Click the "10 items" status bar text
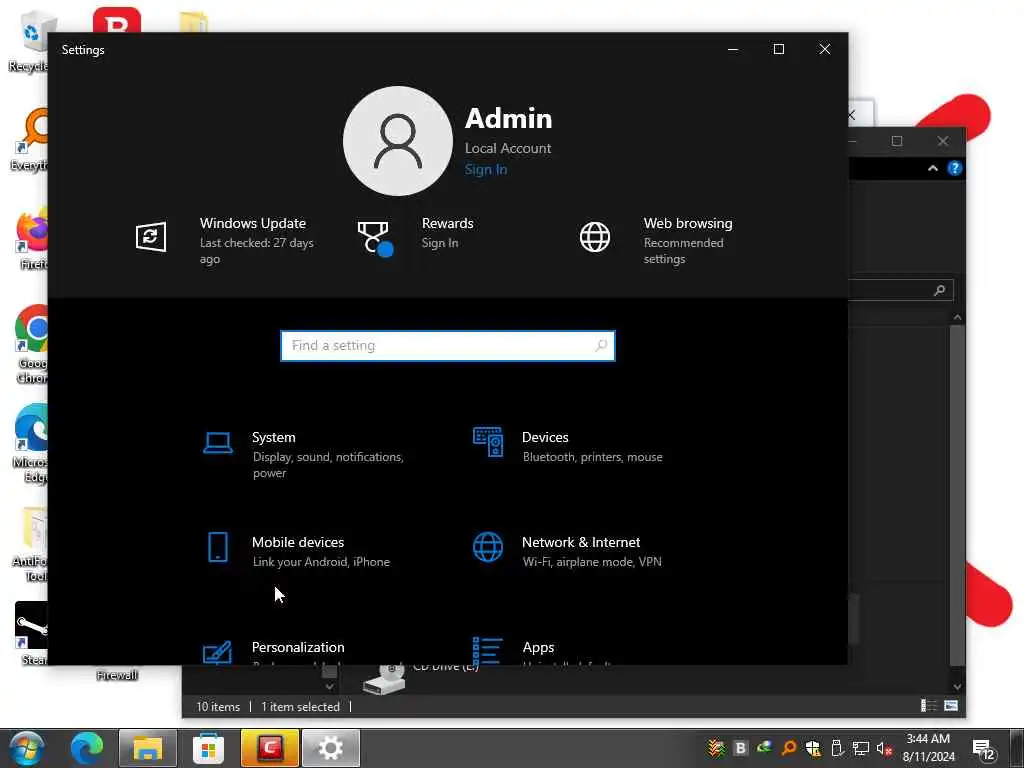Image resolution: width=1024 pixels, height=768 pixels. click(x=218, y=707)
